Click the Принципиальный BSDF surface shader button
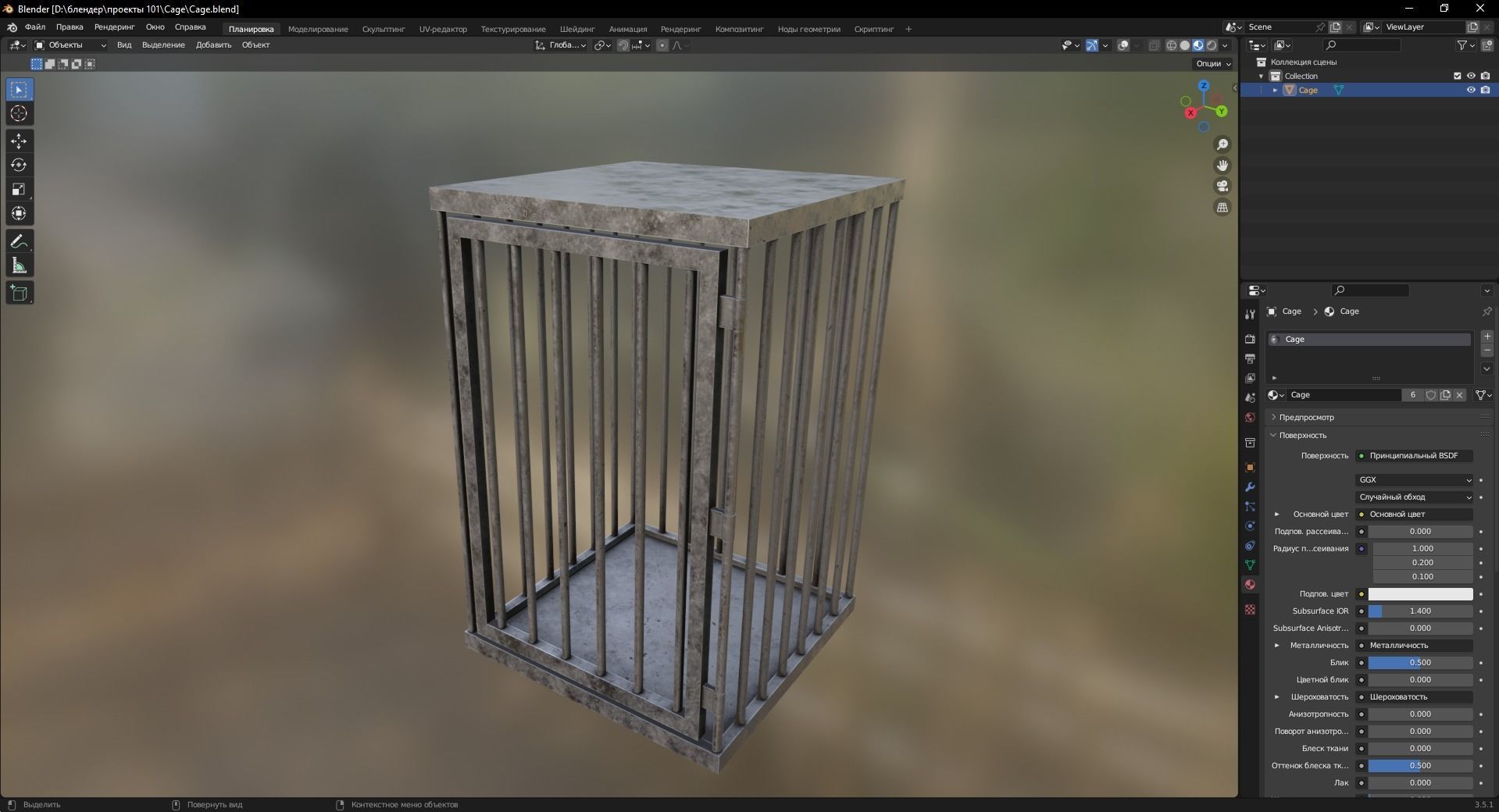This screenshot has width=1499, height=812. 1415,456
